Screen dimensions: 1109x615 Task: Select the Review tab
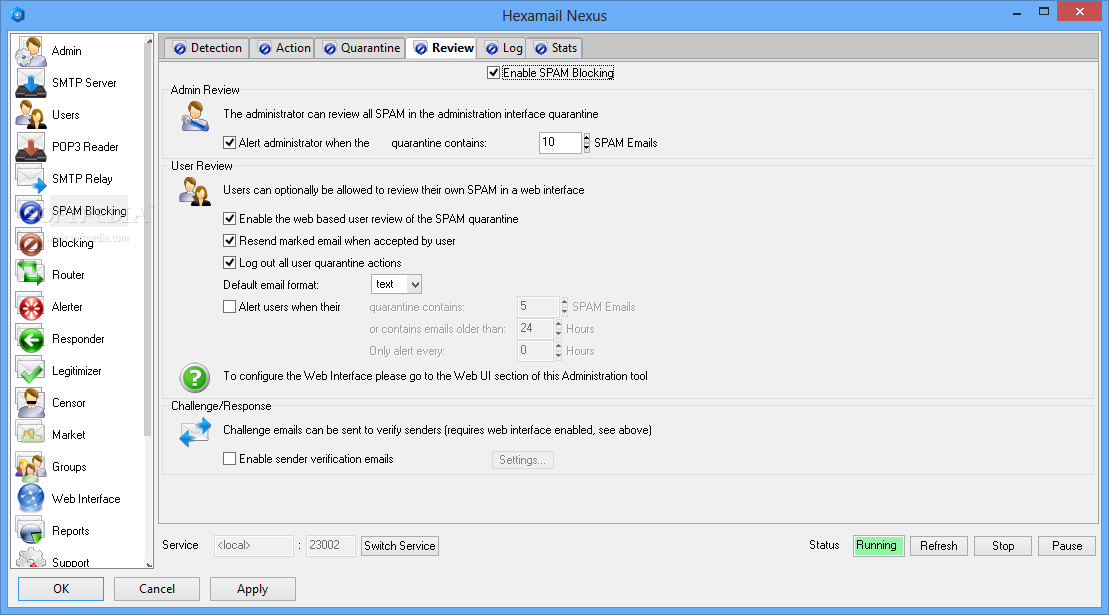443,48
